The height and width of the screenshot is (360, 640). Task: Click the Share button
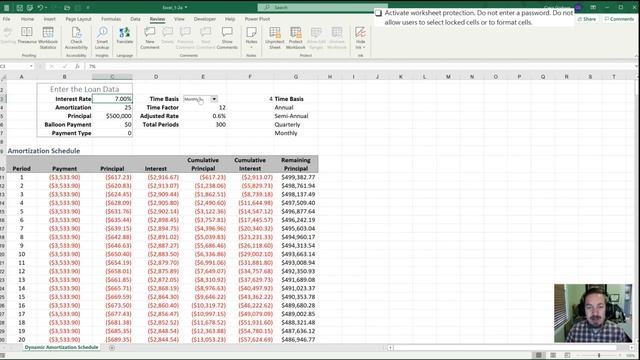coord(587,19)
